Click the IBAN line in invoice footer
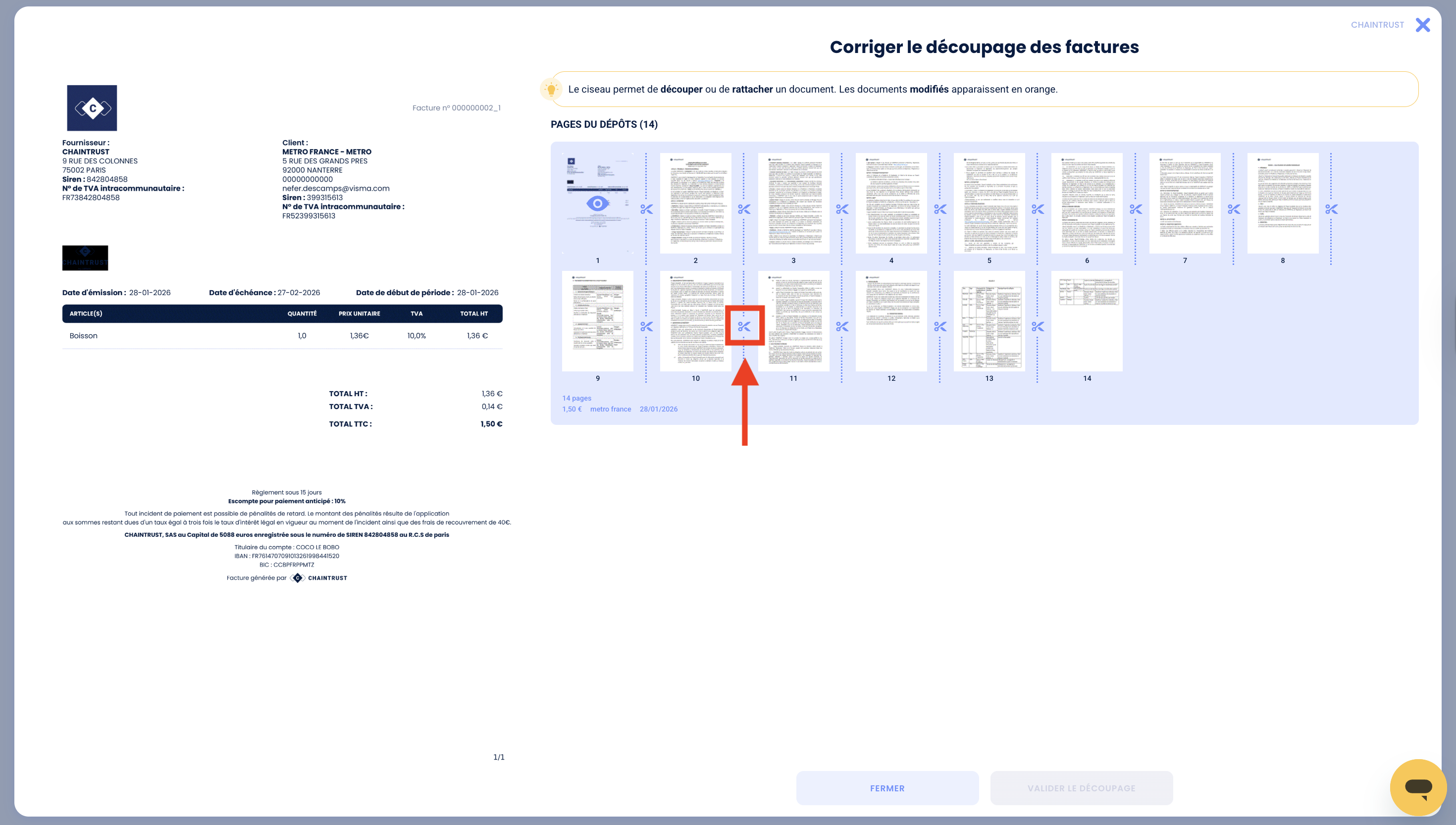The image size is (1456, 825). tap(287, 556)
